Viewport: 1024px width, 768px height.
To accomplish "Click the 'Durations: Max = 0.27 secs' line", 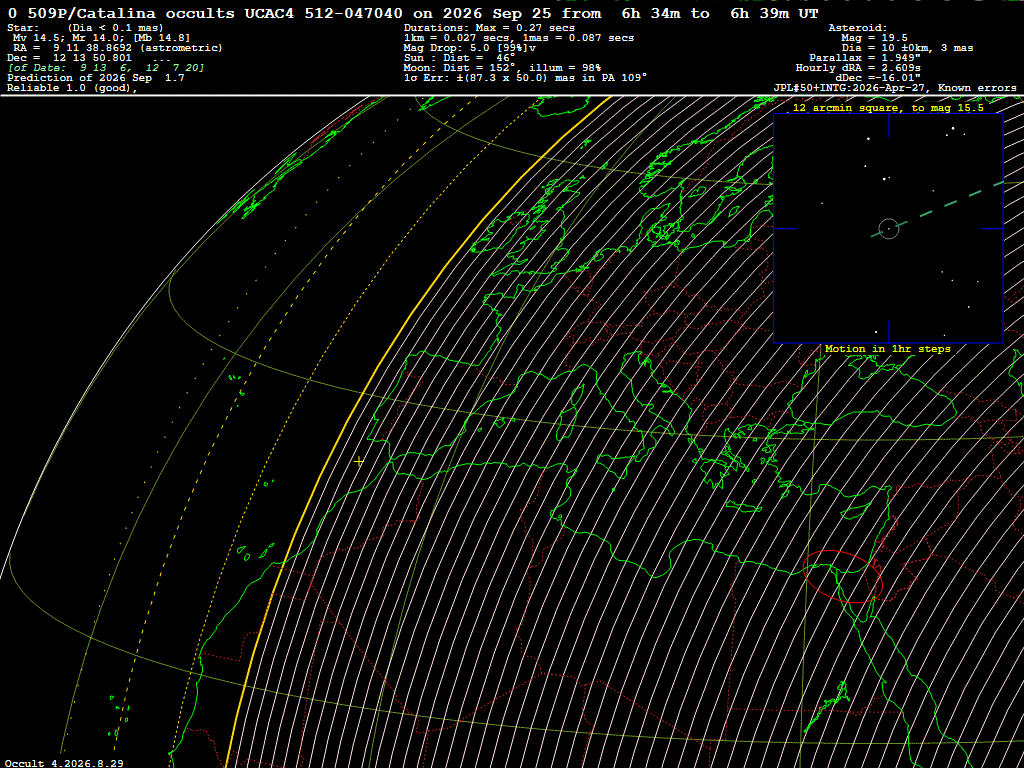I will [x=489, y=28].
